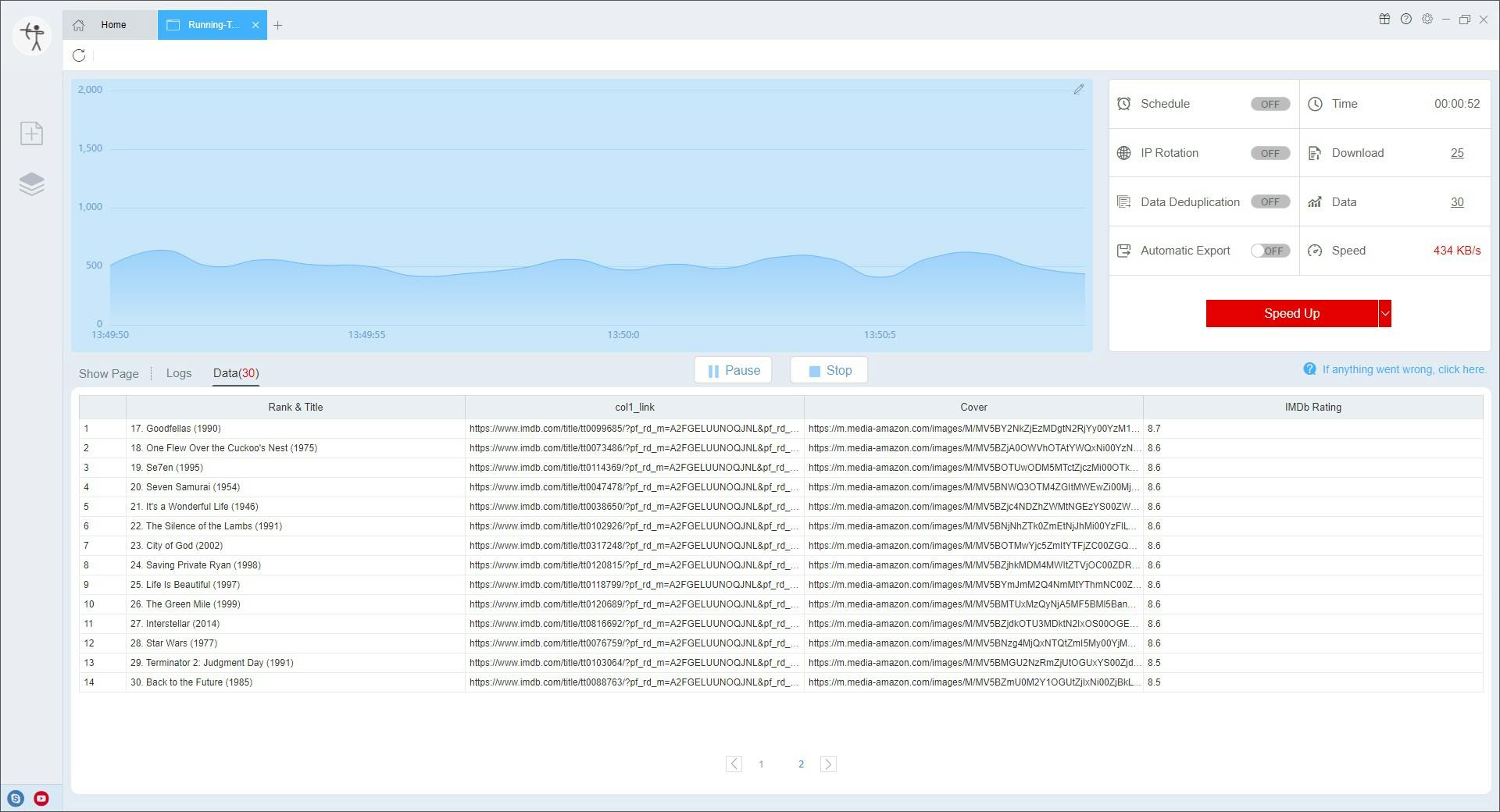
Task: Click the Rank & Title column header
Action: click(295, 408)
